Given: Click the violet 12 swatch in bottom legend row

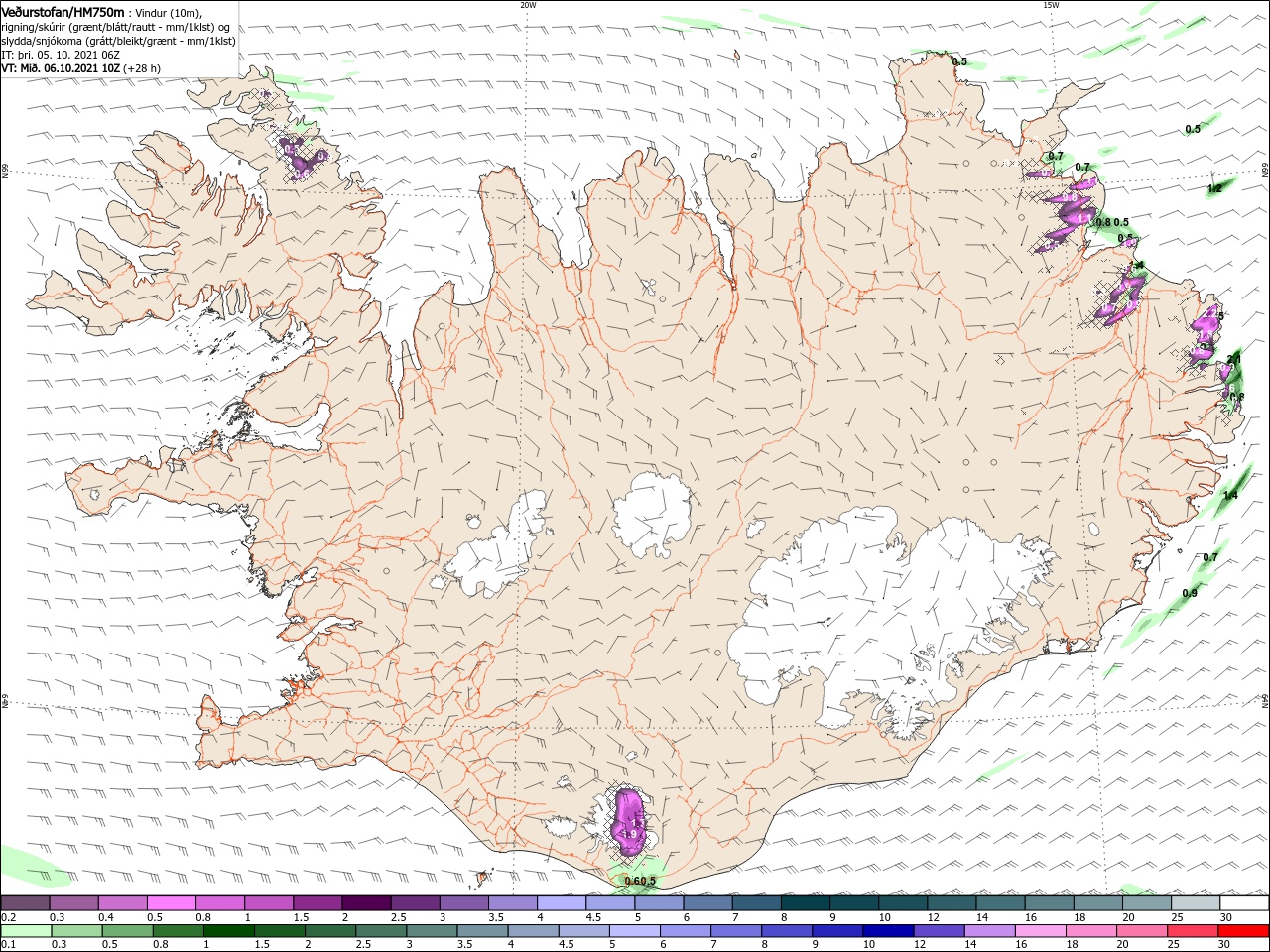Looking at the screenshot, I should click(x=939, y=931).
